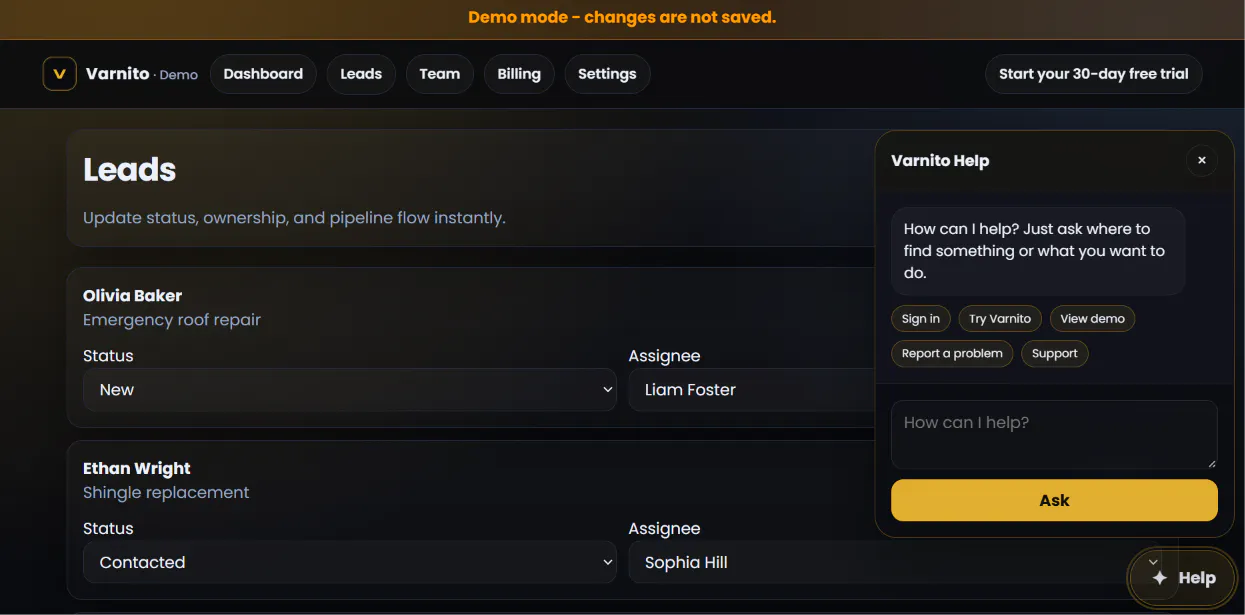Click the 'Update status, ownership' subtitle text
Viewport: 1245px width, 615px height.
click(294, 218)
